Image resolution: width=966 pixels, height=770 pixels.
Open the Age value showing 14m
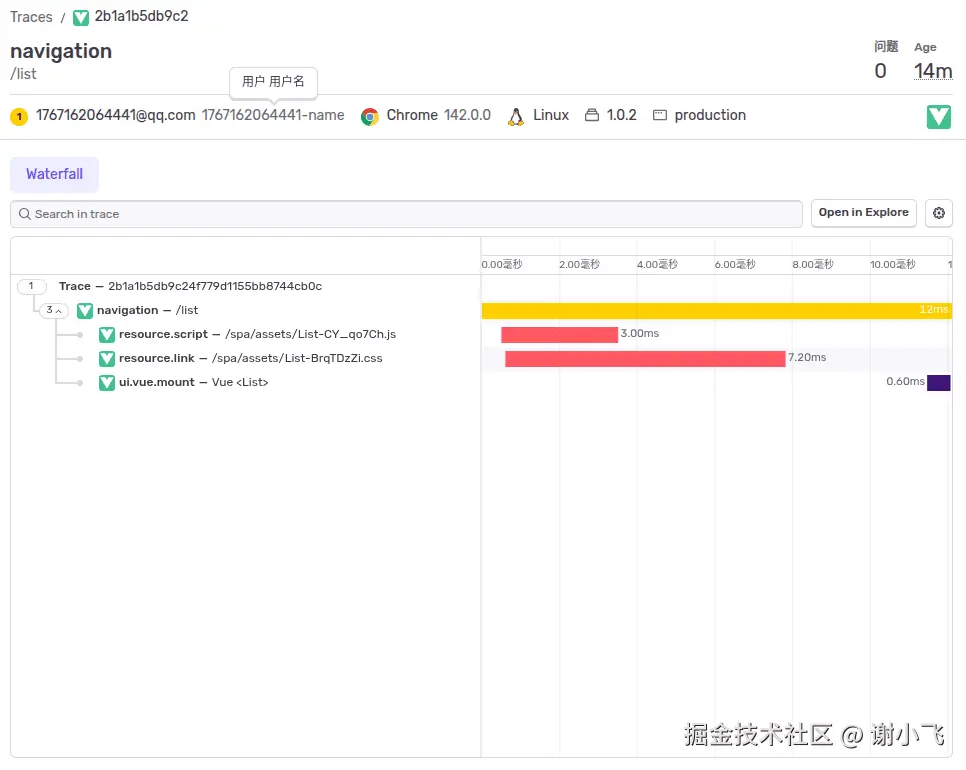(x=932, y=71)
